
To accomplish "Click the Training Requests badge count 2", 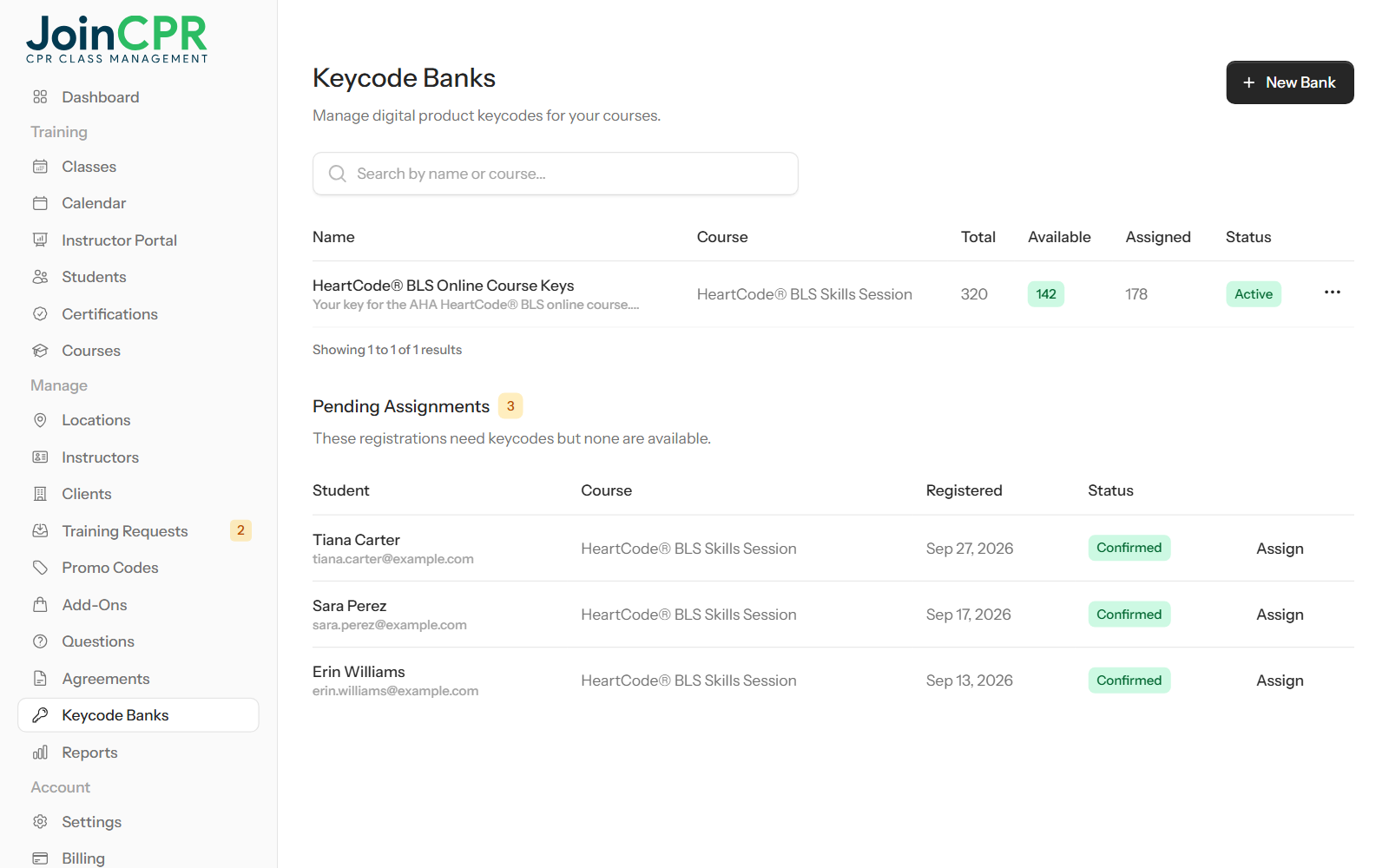I will 240,530.
